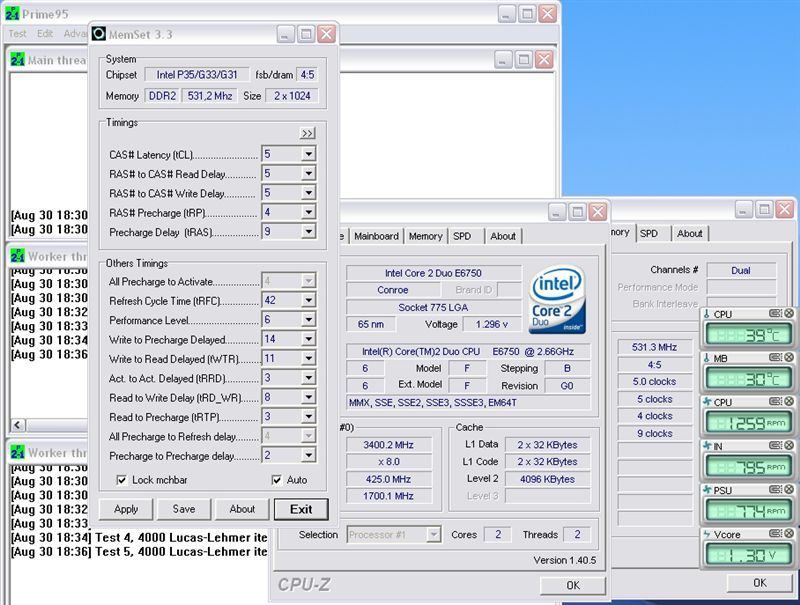Click the Save button in MemSet

pos(184,509)
